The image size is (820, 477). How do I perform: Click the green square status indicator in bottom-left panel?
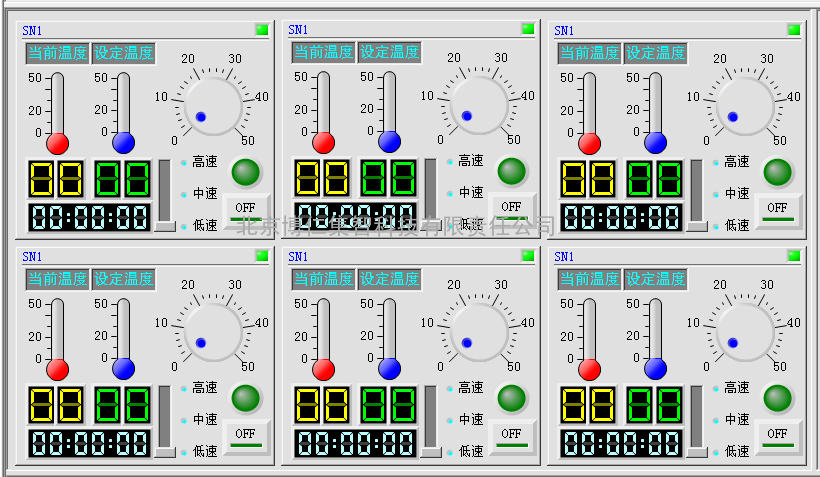pos(262,256)
